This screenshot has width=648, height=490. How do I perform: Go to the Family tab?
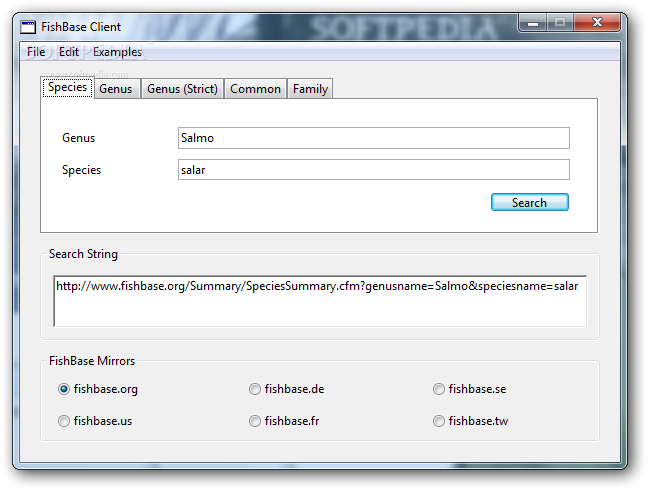pyautogui.click(x=310, y=89)
